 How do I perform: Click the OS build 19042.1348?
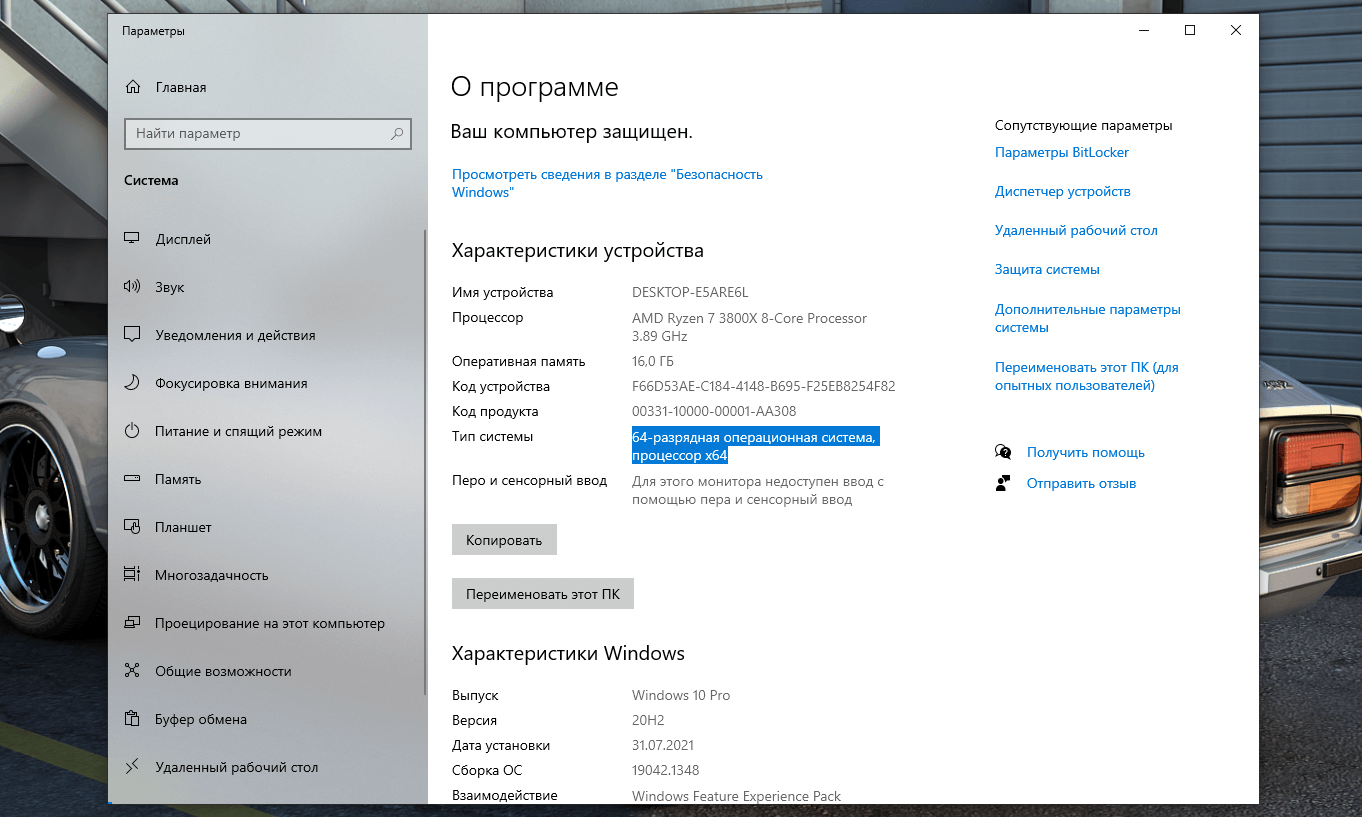tap(666, 770)
